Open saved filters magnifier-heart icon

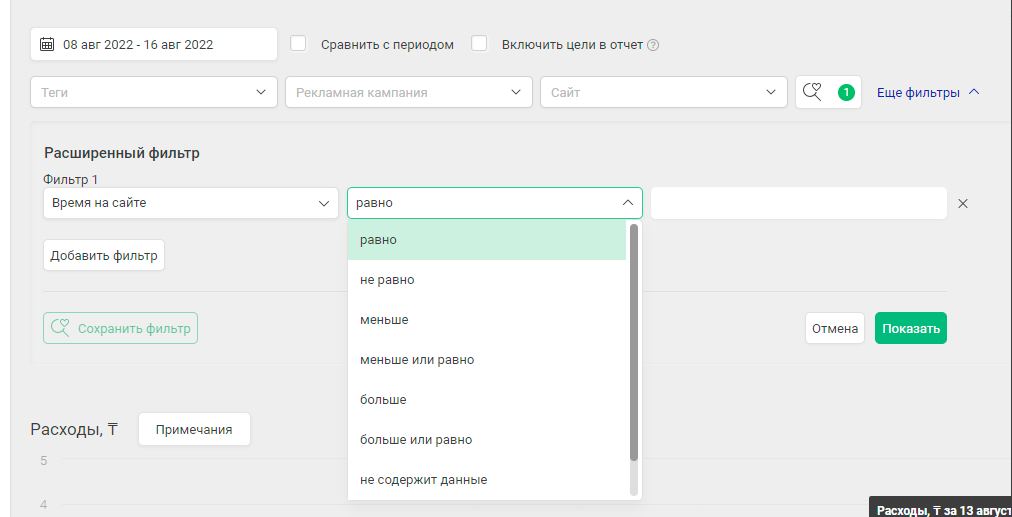[813, 92]
